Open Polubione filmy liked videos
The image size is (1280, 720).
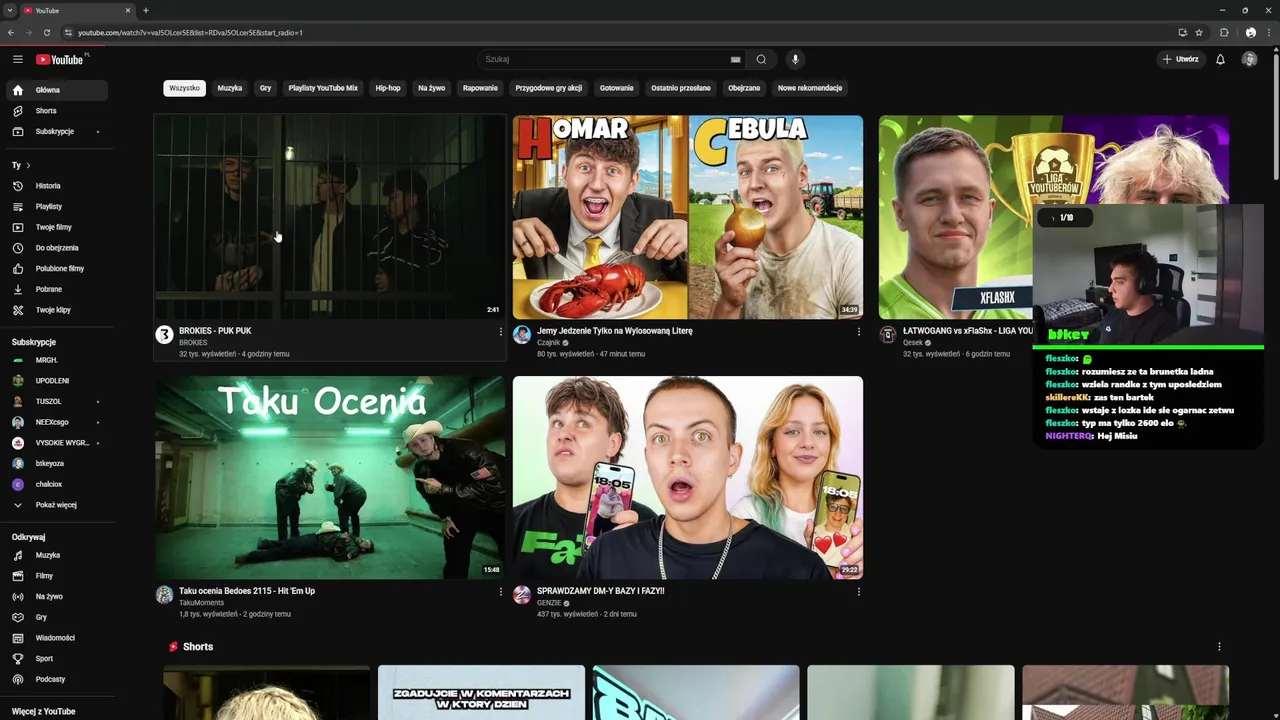[x=57, y=268]
